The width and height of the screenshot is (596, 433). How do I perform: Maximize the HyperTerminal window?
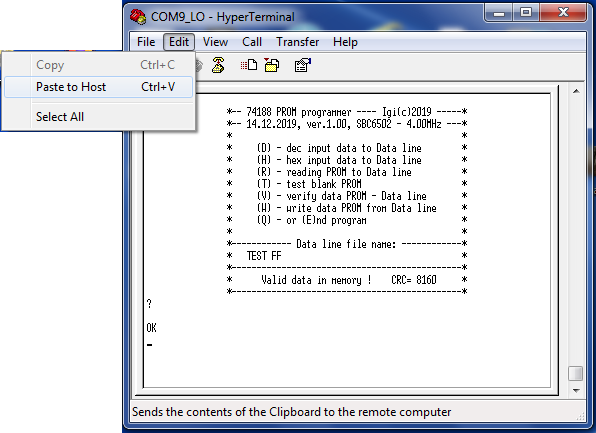pos(526,13)
